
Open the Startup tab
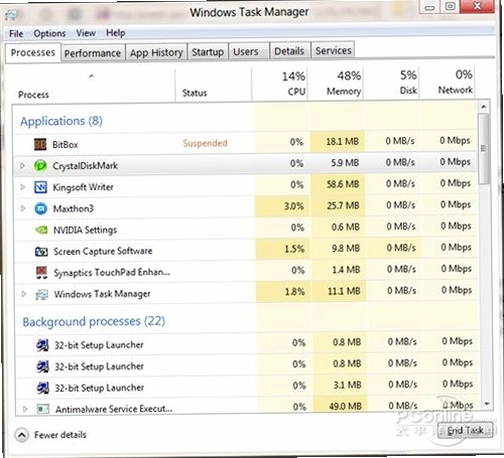(x=208, y=52)
